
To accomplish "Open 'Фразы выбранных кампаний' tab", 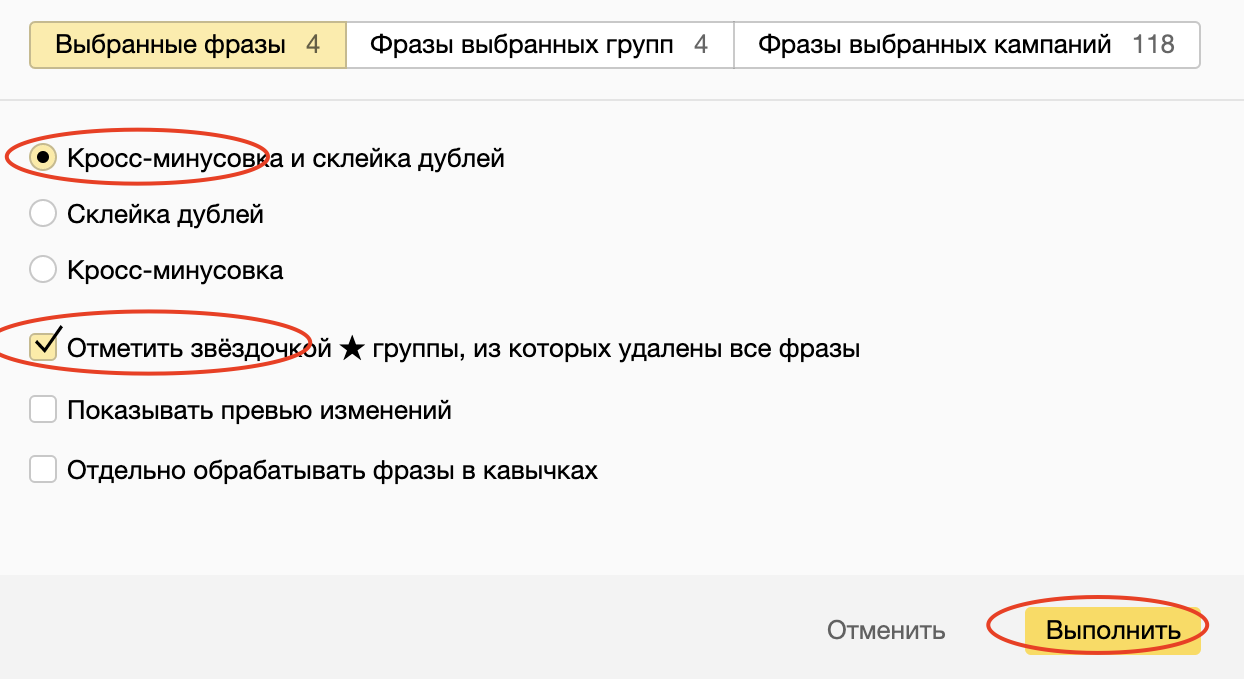I will pyautogui.click(x=934, y=45).
